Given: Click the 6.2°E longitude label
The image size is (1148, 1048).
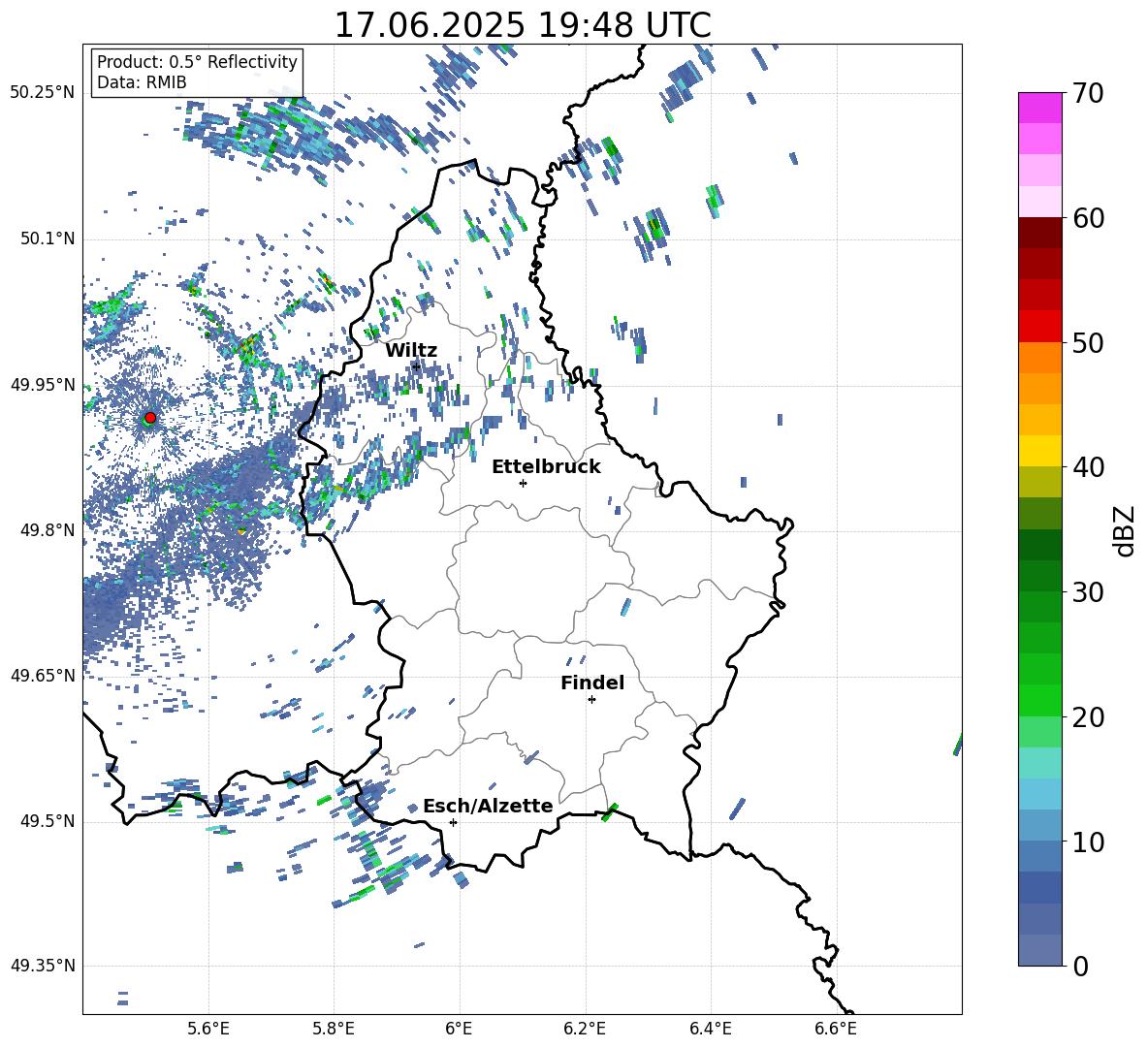Looking at the screenshot, I should click(585, 1029).
